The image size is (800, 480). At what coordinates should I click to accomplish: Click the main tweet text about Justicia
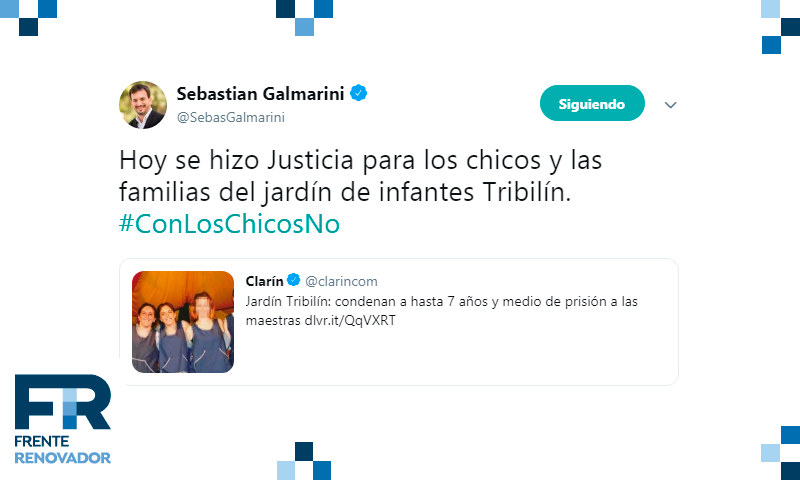[x=360, y=176]
